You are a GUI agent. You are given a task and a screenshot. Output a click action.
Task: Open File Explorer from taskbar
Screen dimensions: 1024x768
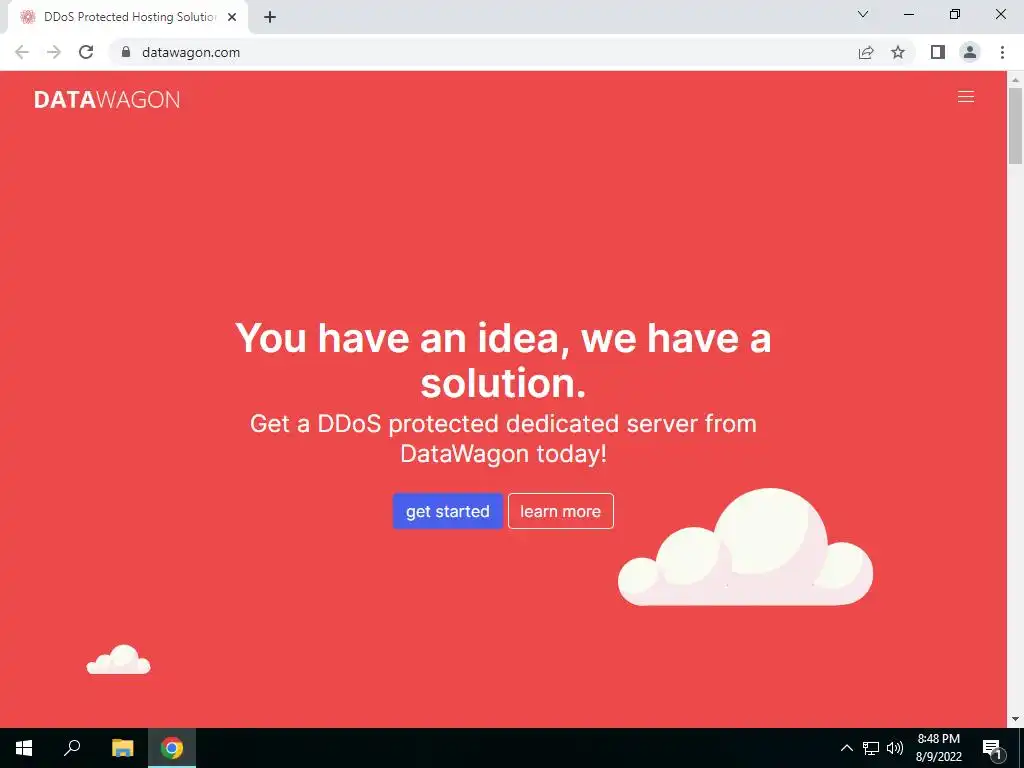tap(122, 748)
